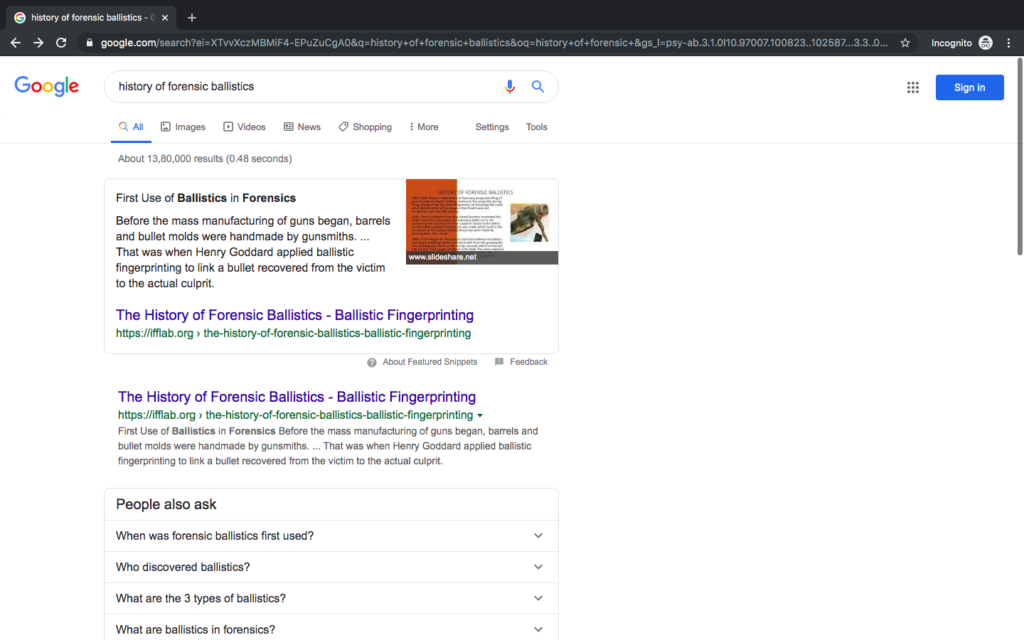
Task: Expand 'What are the 3 types of ballistics?'
Action: (331, 598)
